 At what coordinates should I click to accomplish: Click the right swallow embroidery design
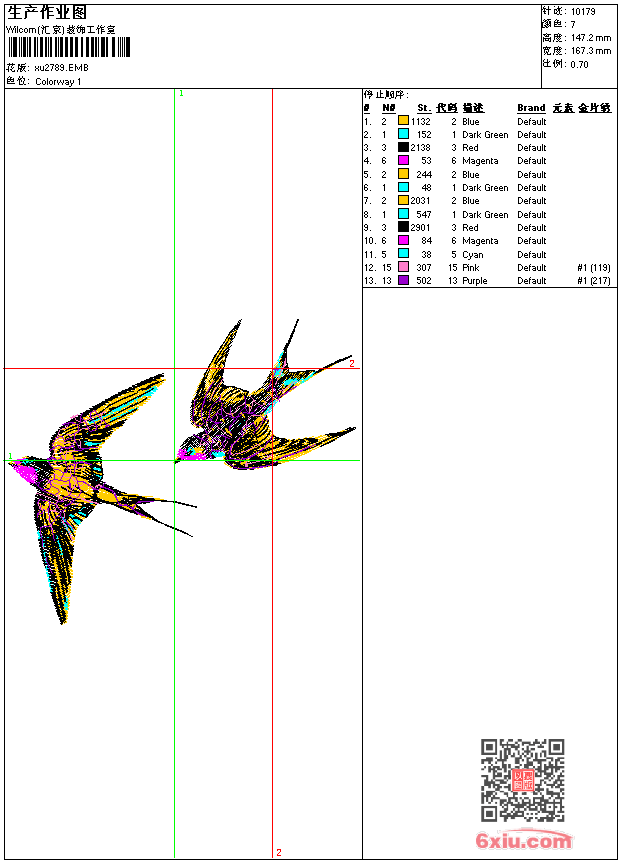[266, 395]
